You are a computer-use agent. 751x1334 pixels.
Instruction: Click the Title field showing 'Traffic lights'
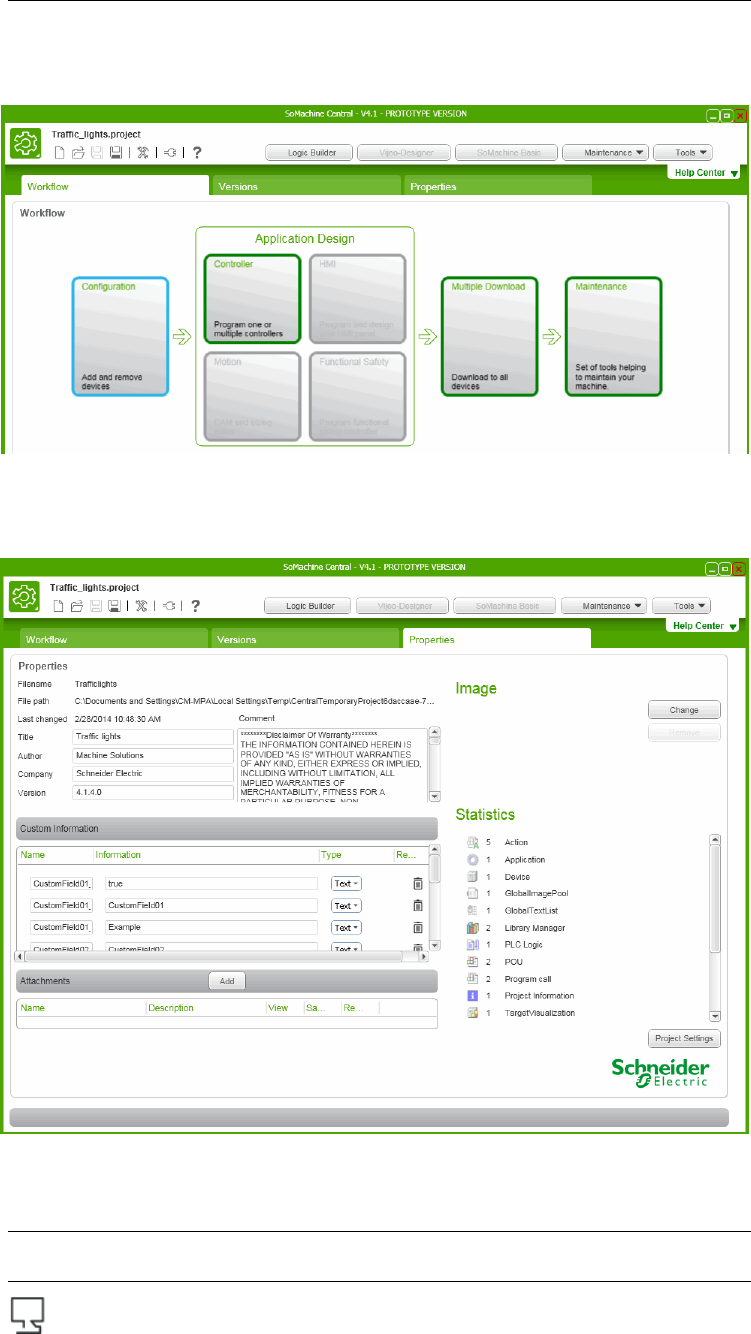(153, 736)
